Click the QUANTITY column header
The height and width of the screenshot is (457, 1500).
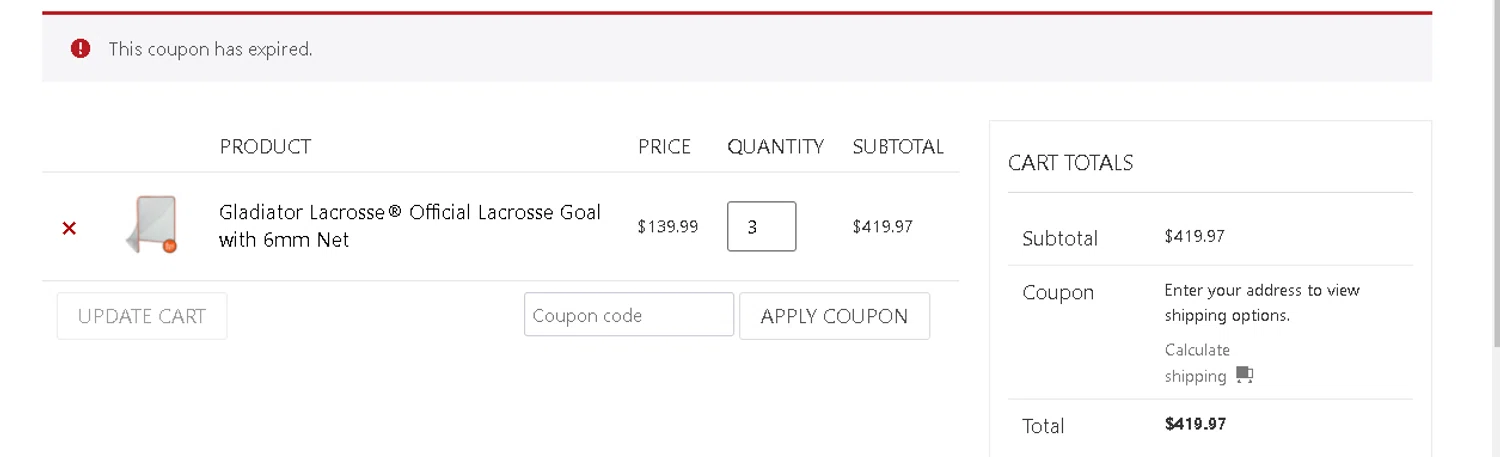(775, 147)
